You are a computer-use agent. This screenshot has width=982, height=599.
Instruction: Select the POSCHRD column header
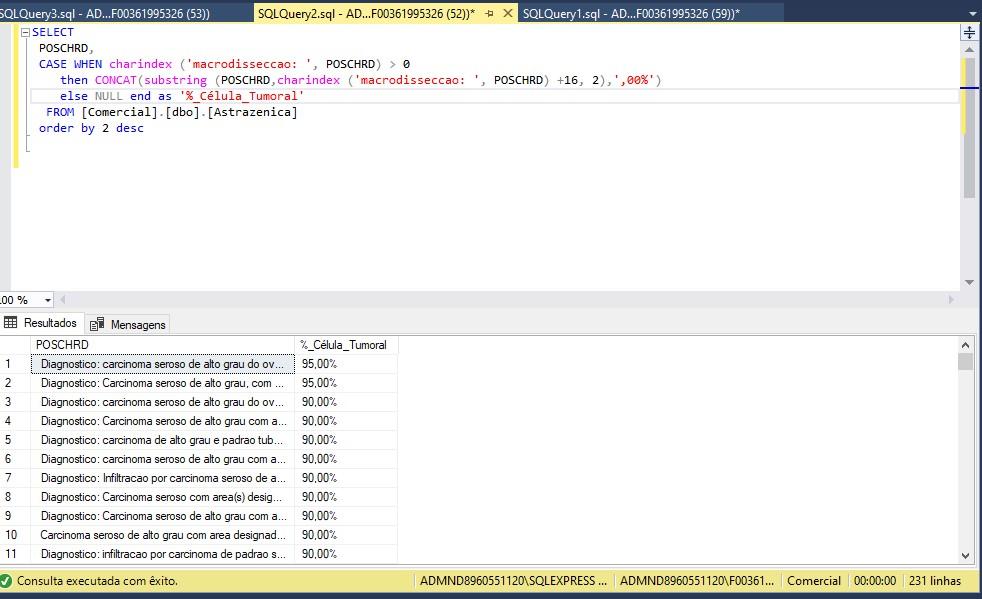[162, 345]
